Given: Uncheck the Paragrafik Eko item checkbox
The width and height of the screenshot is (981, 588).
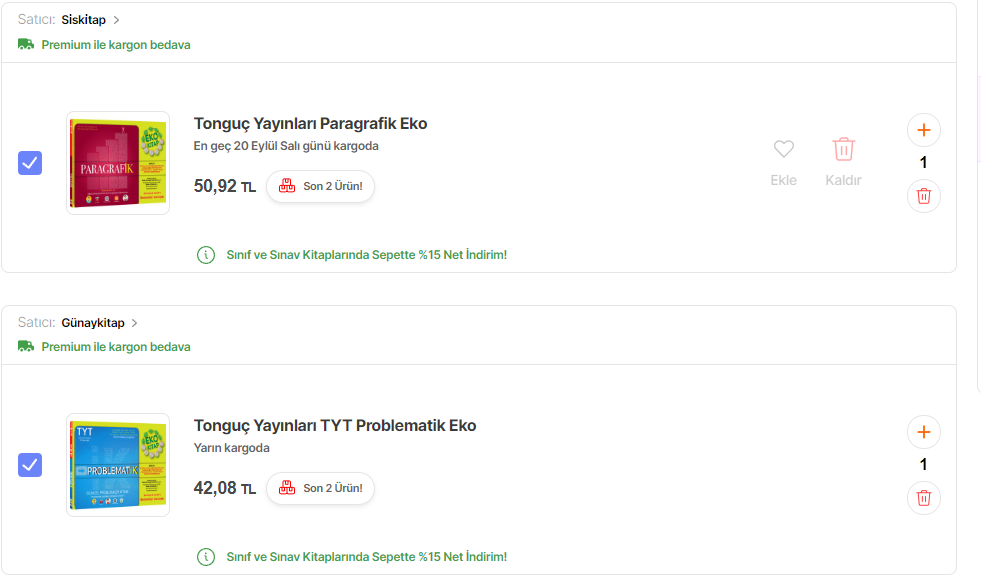Looking at the screenshot, I should pos(30,163).
